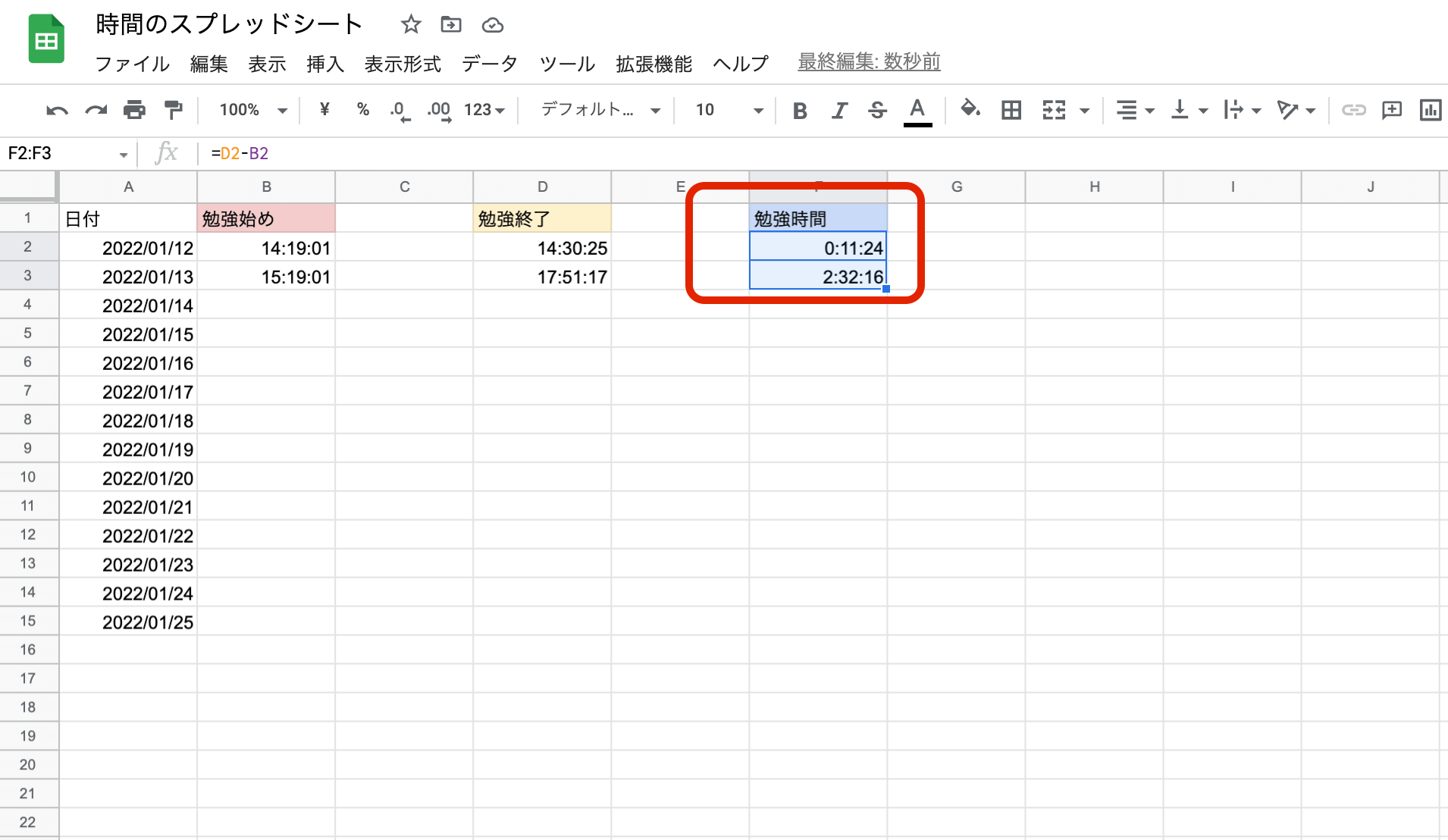This screenshot has height=840, width=1448.
Task: Open text wrapping dropdown
Action: (x=1242, y=111)
